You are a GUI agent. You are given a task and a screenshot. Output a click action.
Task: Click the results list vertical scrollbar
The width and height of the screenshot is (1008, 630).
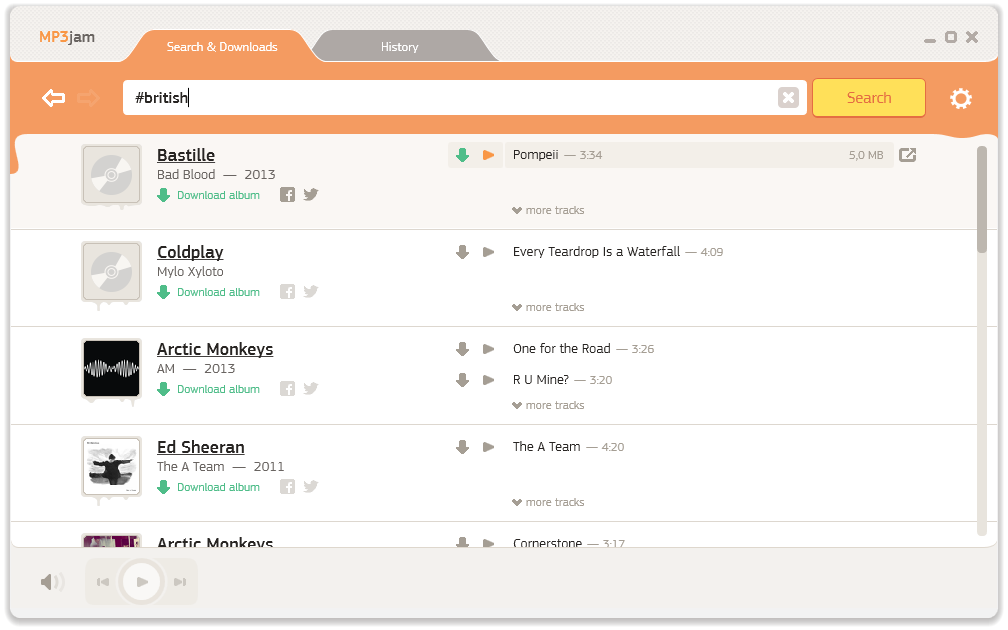pyautogui.click(x=982, y=199)
